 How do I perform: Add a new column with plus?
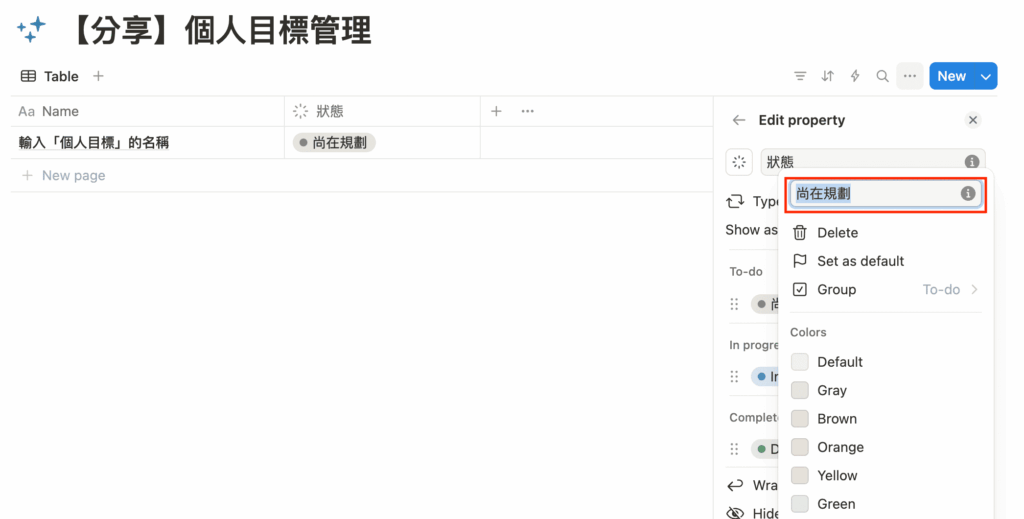point(496,111)
